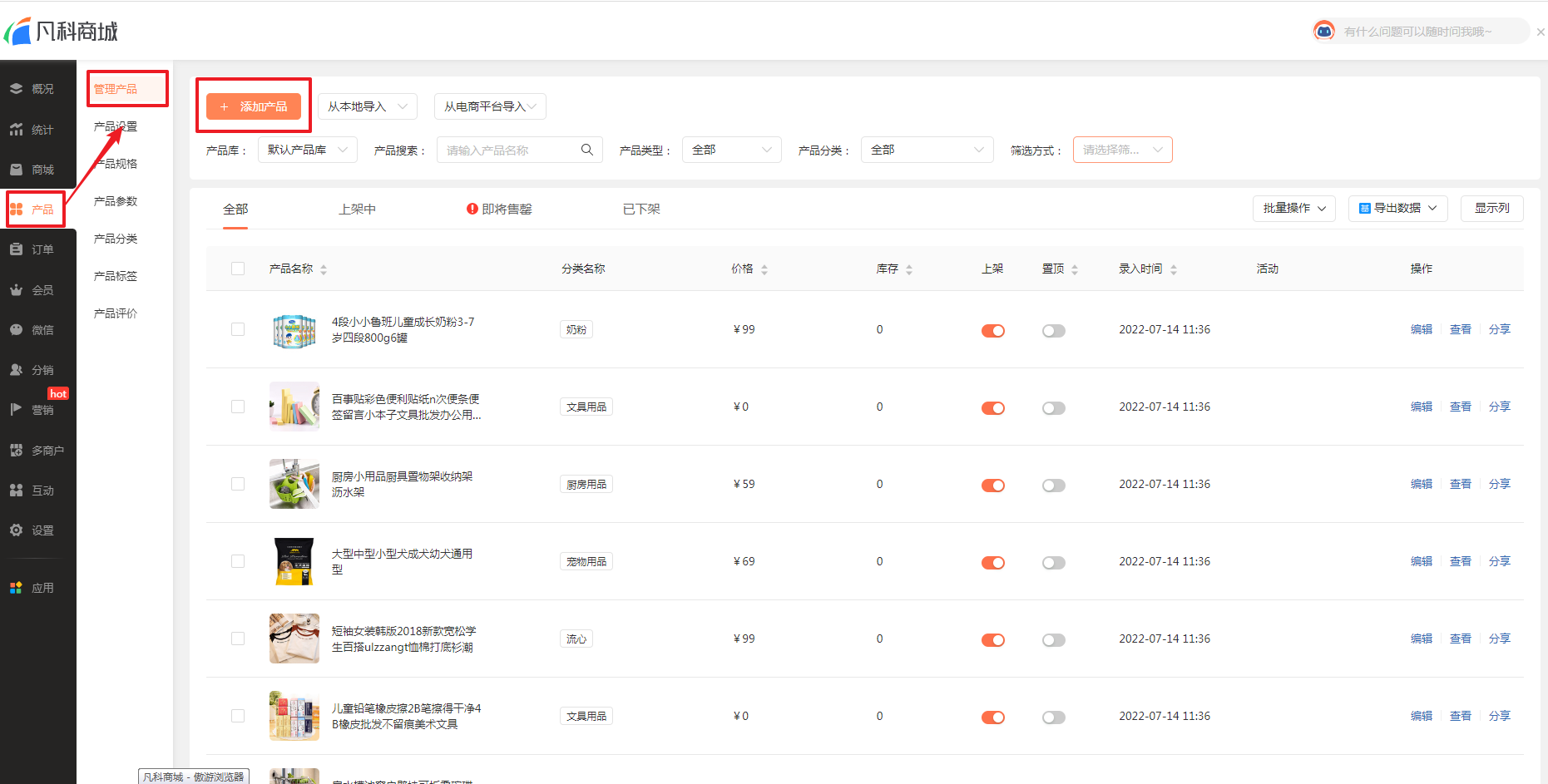
Task: Click the 添加产品 button
Action: point(254,106)
